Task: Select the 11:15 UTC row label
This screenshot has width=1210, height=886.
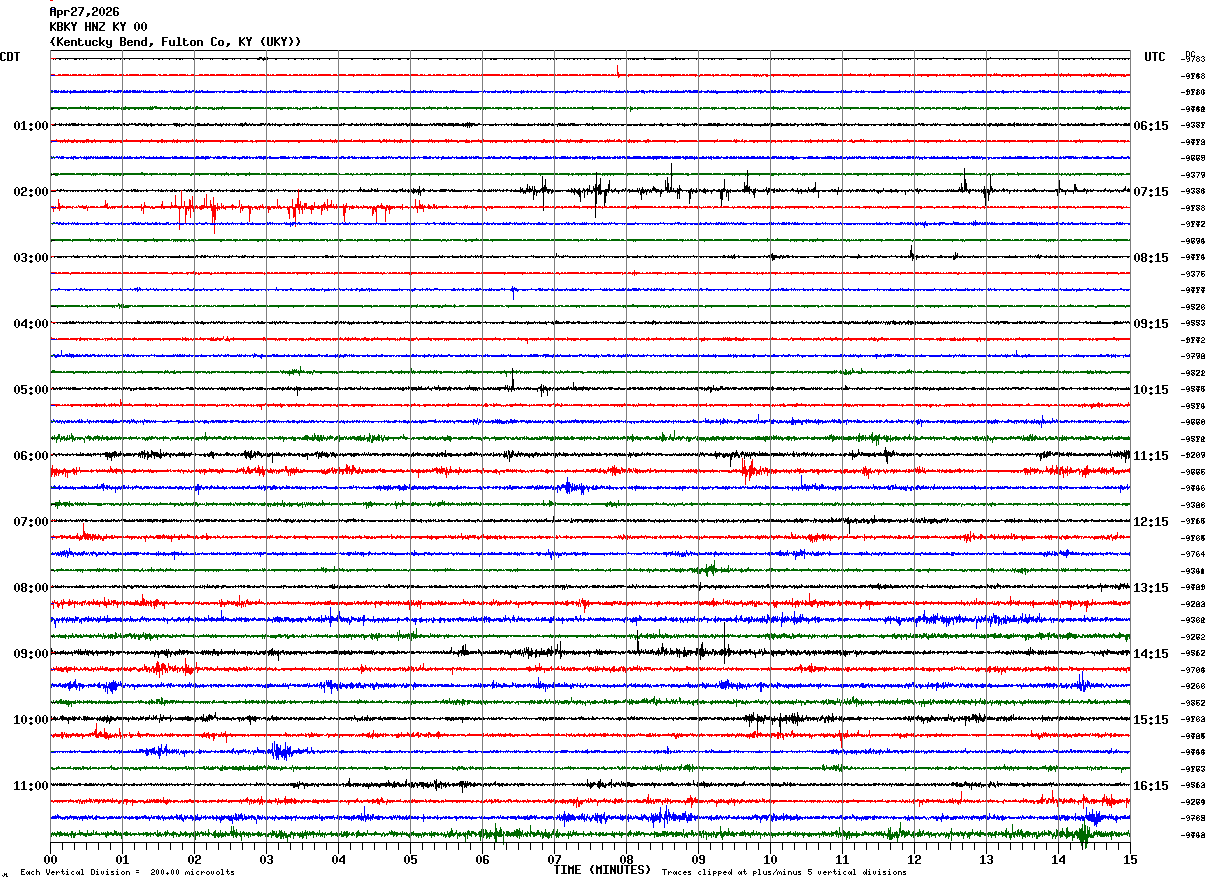Action: [x=1151, y=455]
